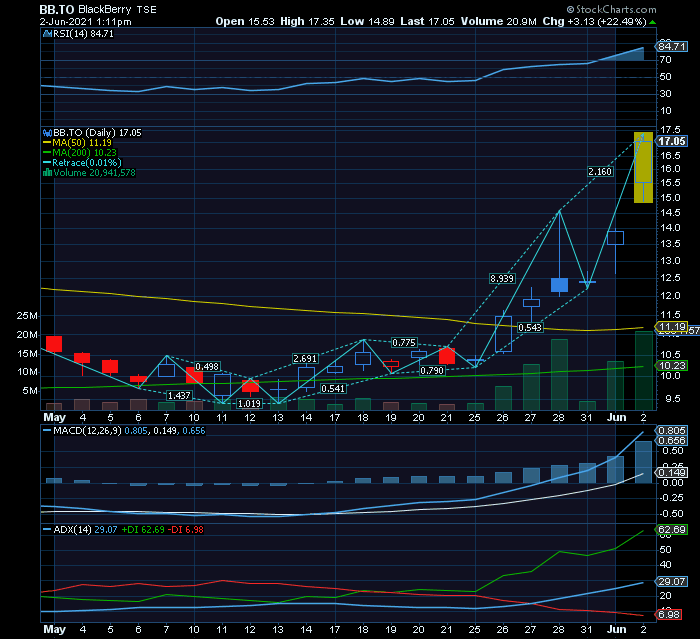
Task: Click the candlestick icon before BB.TO (Daily)
Action: pos(47,133)
